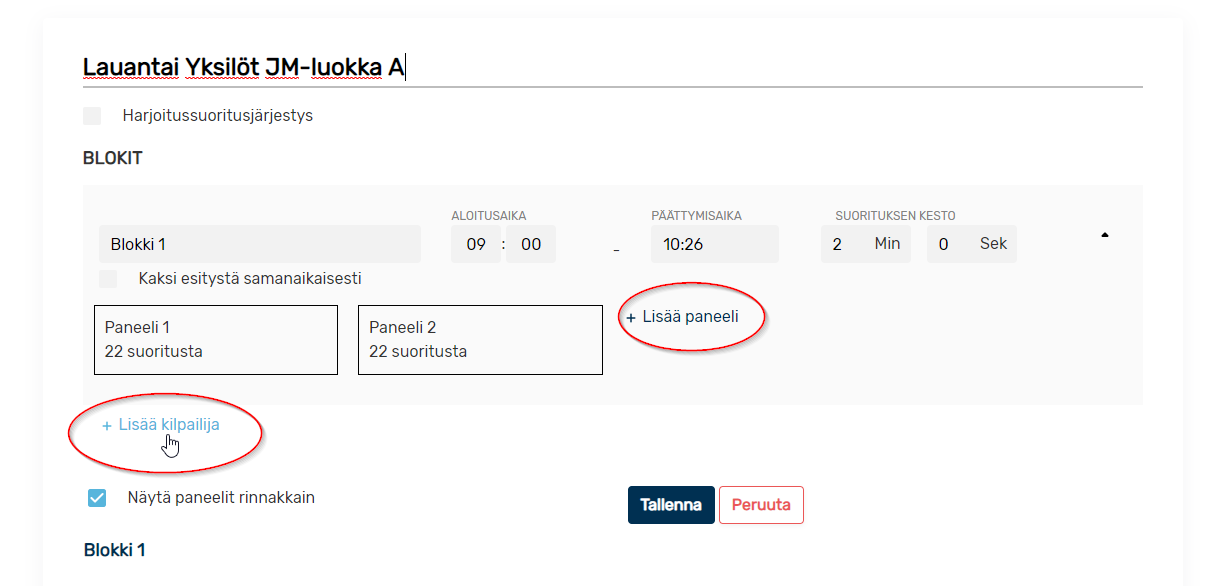Click the Tallenna button
The width and height of the screenshot is (1212, 586).
[x=671, y=505]
